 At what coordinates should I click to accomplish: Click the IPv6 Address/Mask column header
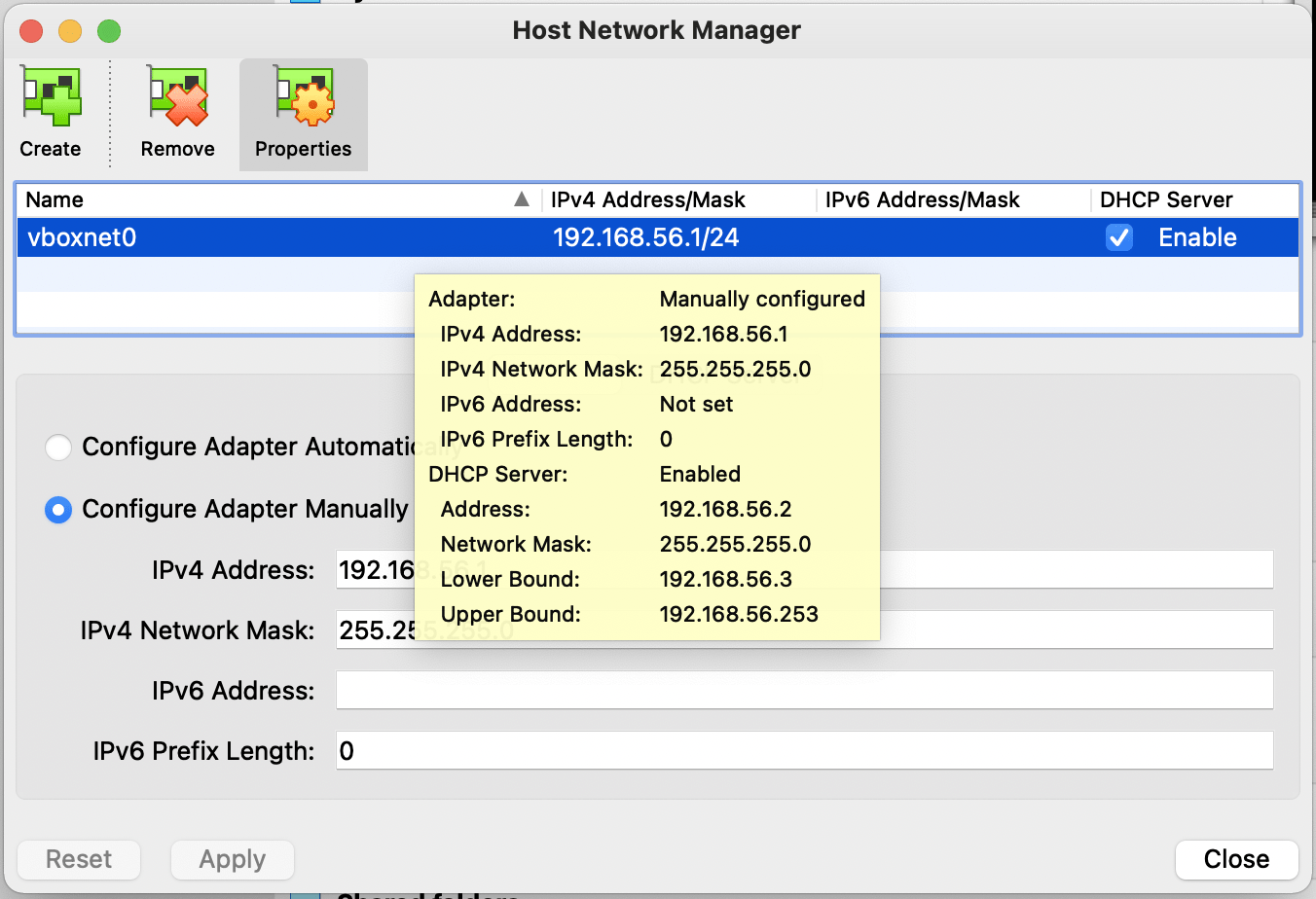coord(953,199)
